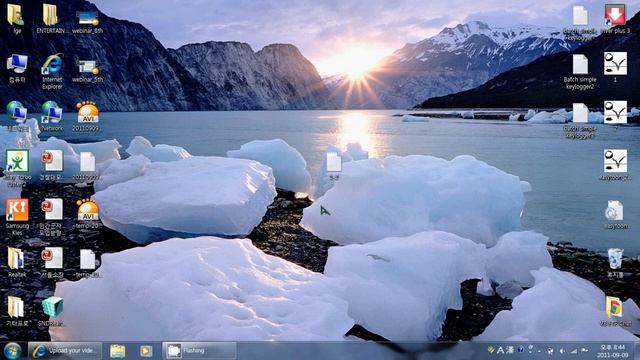Select the webinar_8th file icon
The height and width of the screenshot is (360, 640).
[x=87, y=19]
